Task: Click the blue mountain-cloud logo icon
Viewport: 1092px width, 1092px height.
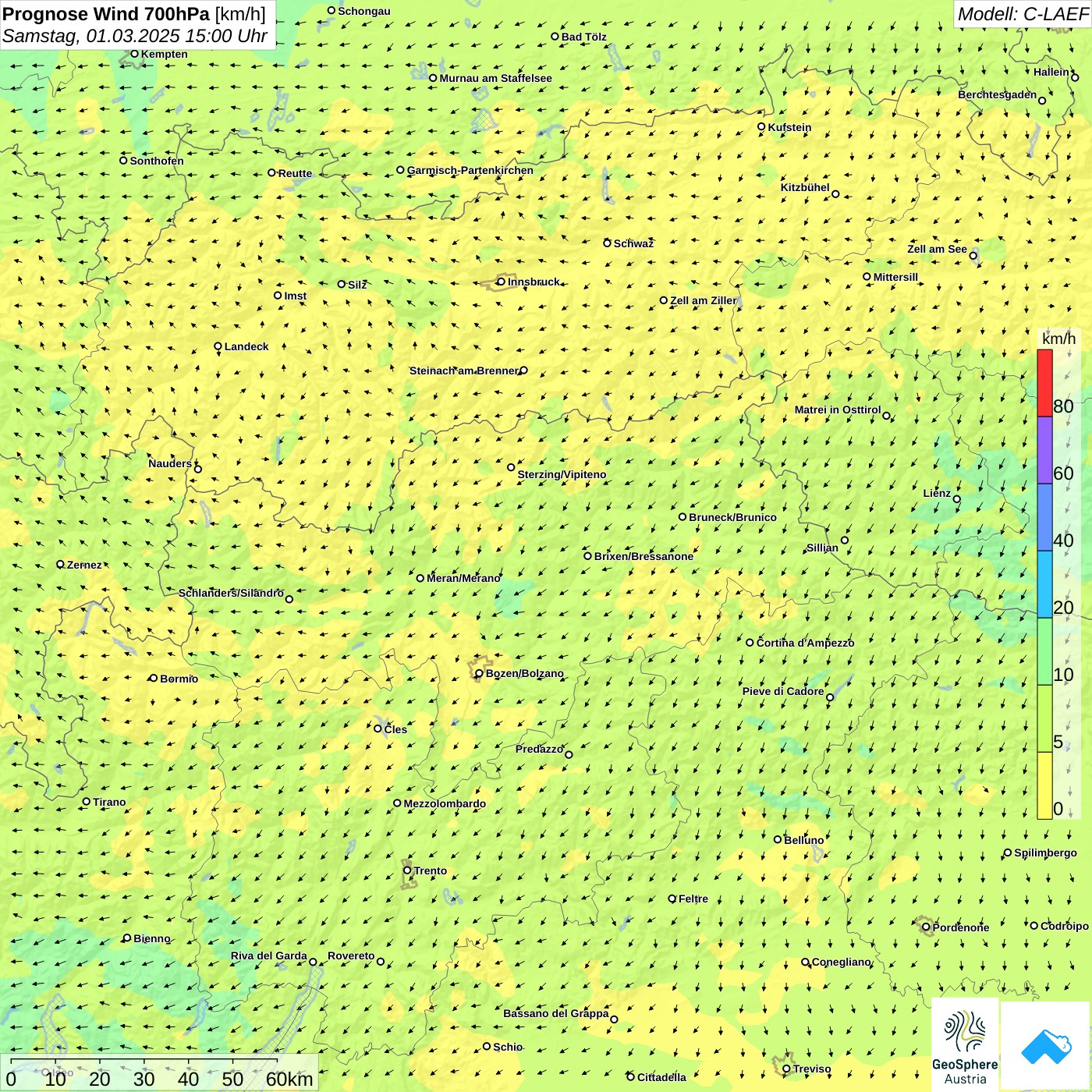Action: coord(1046,1046)
